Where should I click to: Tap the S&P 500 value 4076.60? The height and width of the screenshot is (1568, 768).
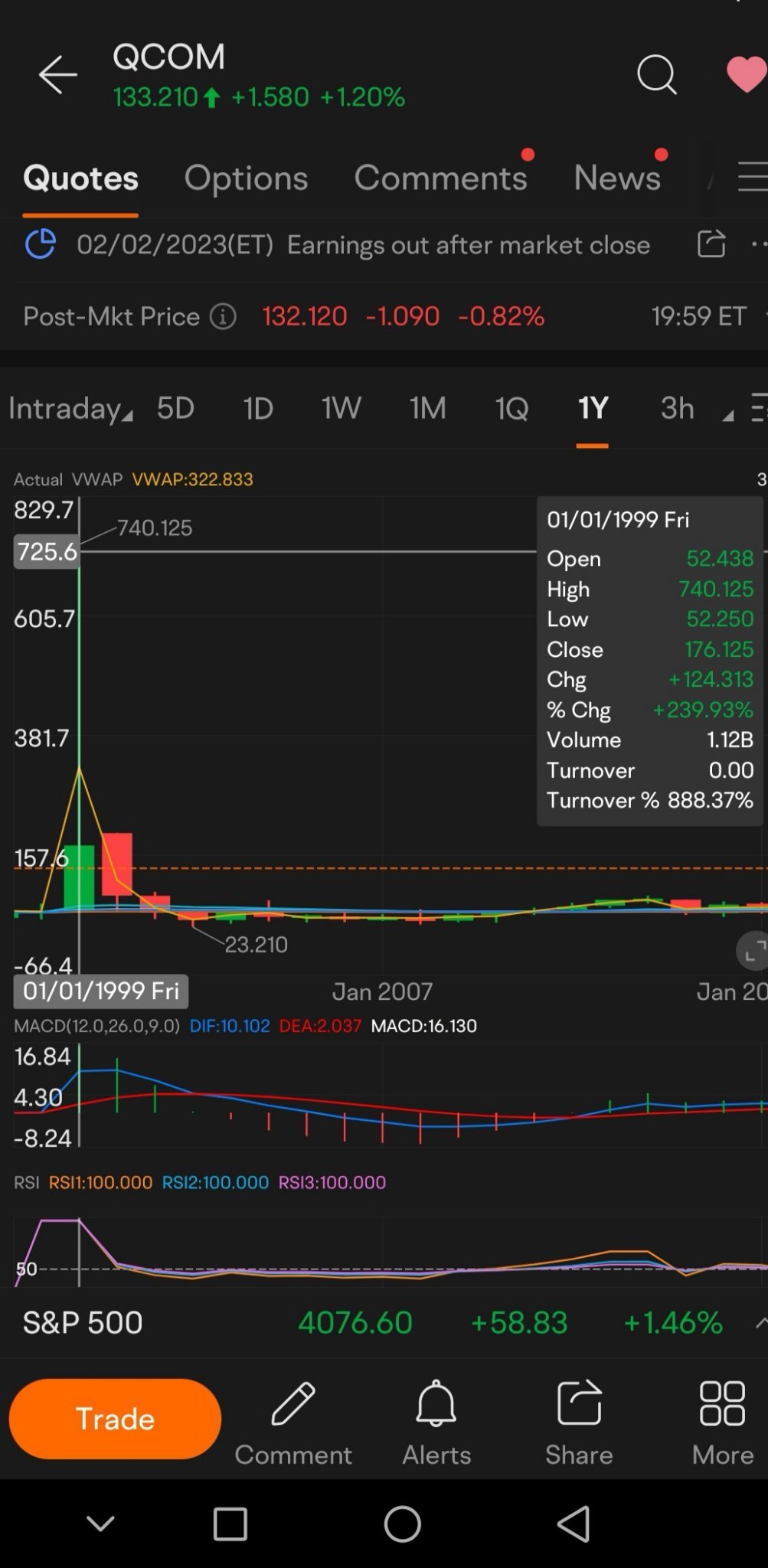[355, 1322]
